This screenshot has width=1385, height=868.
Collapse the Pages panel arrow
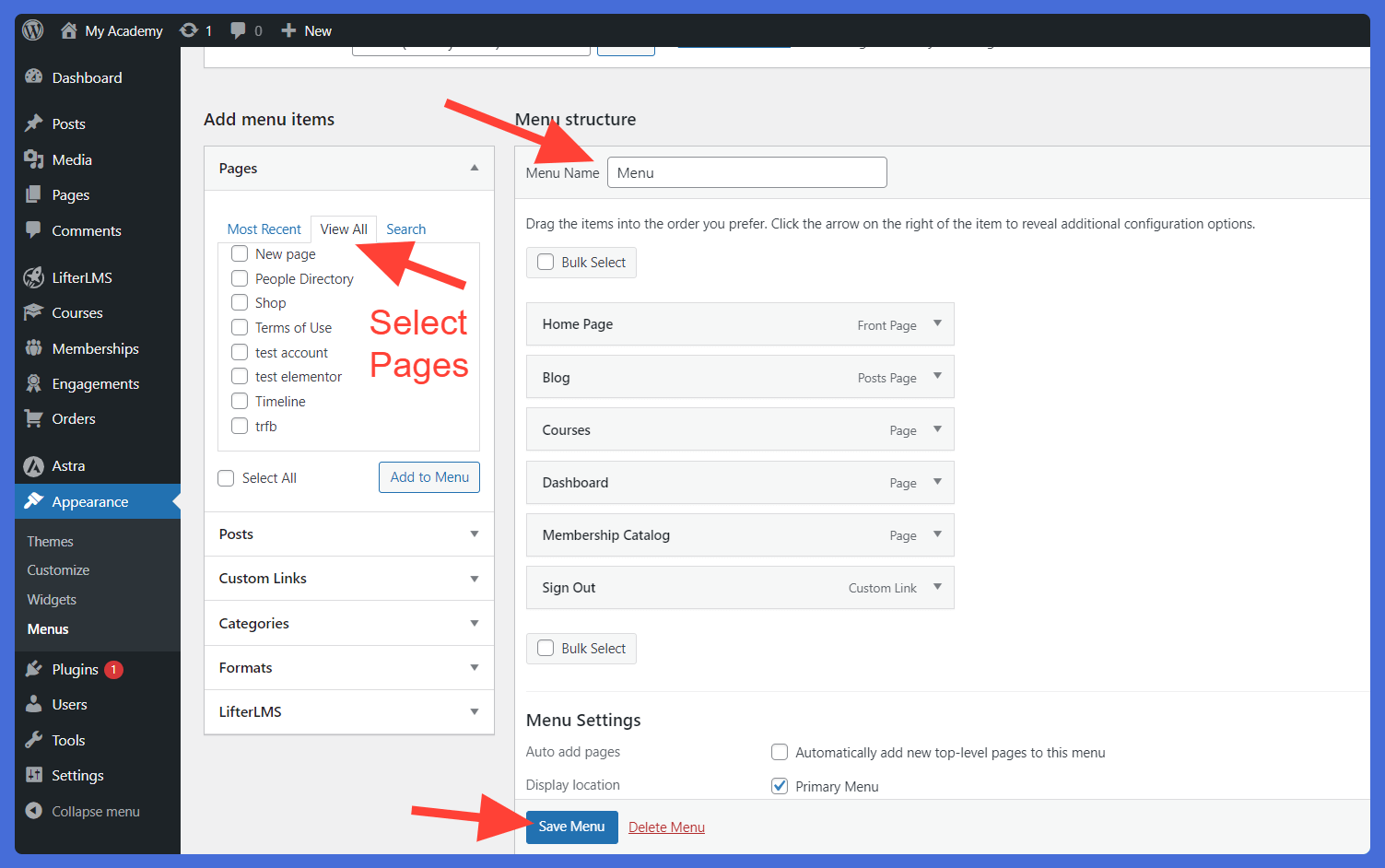(475, 168)
